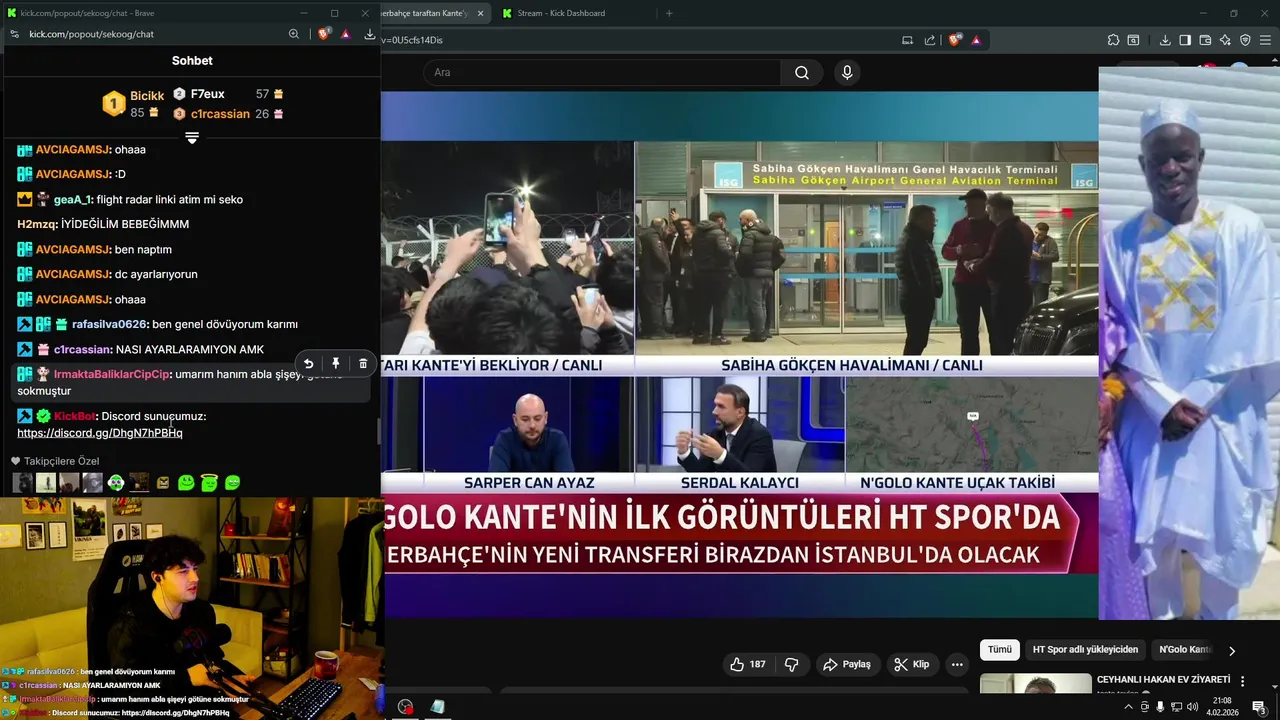Click username IrmaktaBaliklarCipCip in chat
Viewport: 1280px width, 720px height.
(112, 374)
